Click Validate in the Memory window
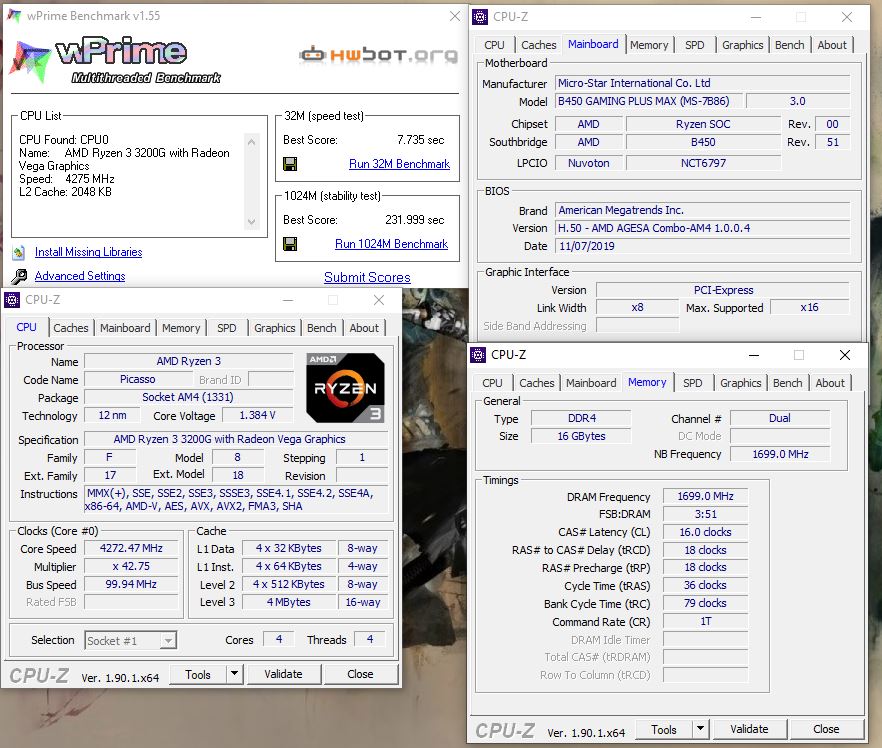Screen dimensions: 882x748 click(x=749, y=729)
